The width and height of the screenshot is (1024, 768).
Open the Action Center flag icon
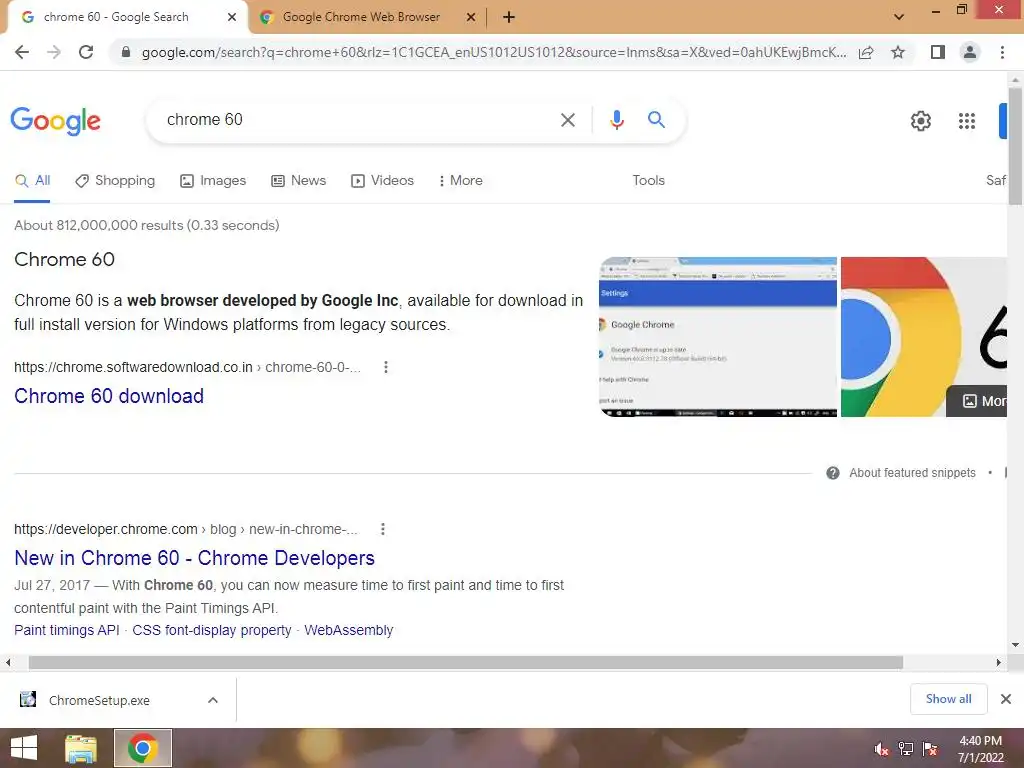pos(930,748)
